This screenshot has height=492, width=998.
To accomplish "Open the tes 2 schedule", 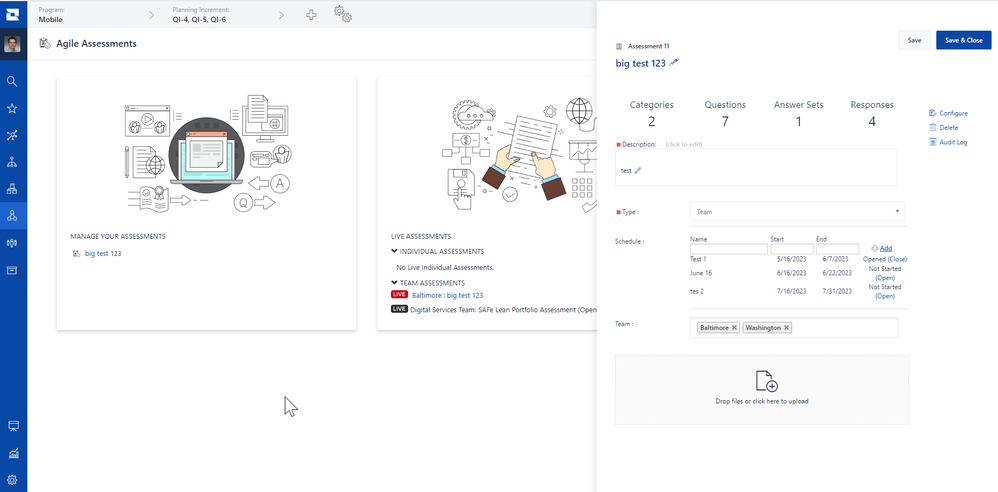I will pyautogui.click(x=885, y=297).
